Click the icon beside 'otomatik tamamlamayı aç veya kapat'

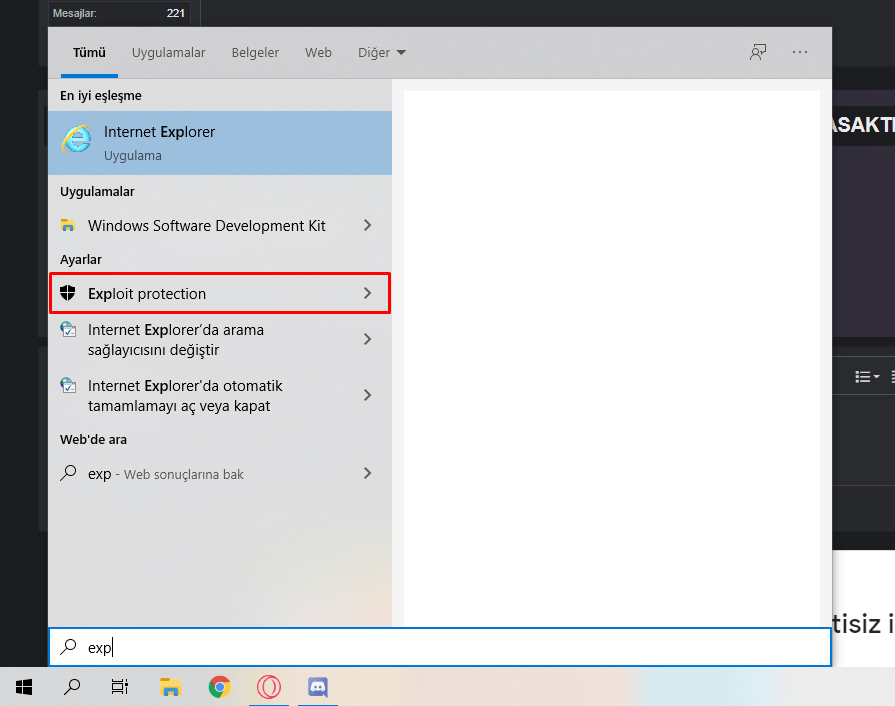[68, 386]
